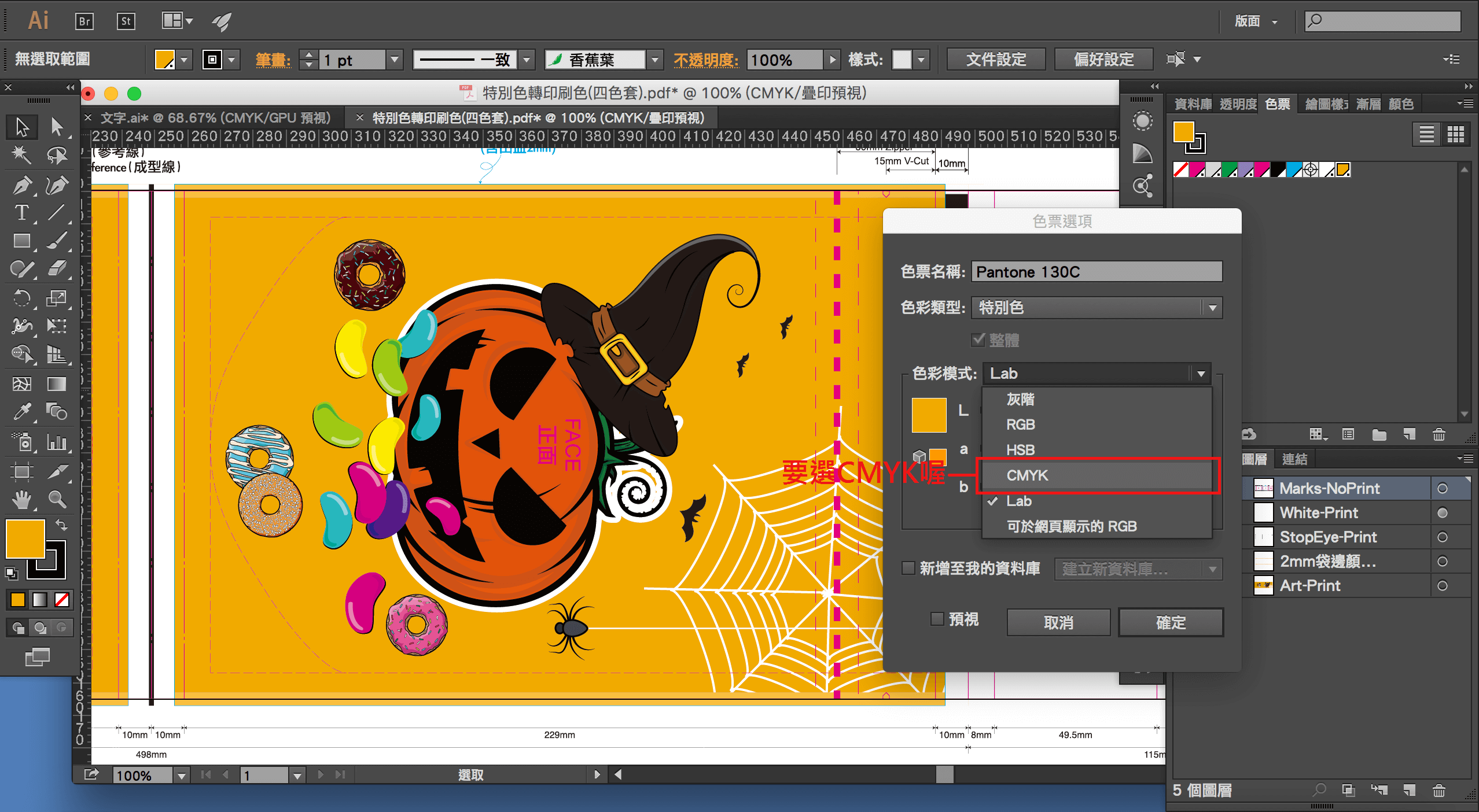Viewport: 1479px width, 812px height.
Task: Click the 文件設定 button
Action: (995, 60)
